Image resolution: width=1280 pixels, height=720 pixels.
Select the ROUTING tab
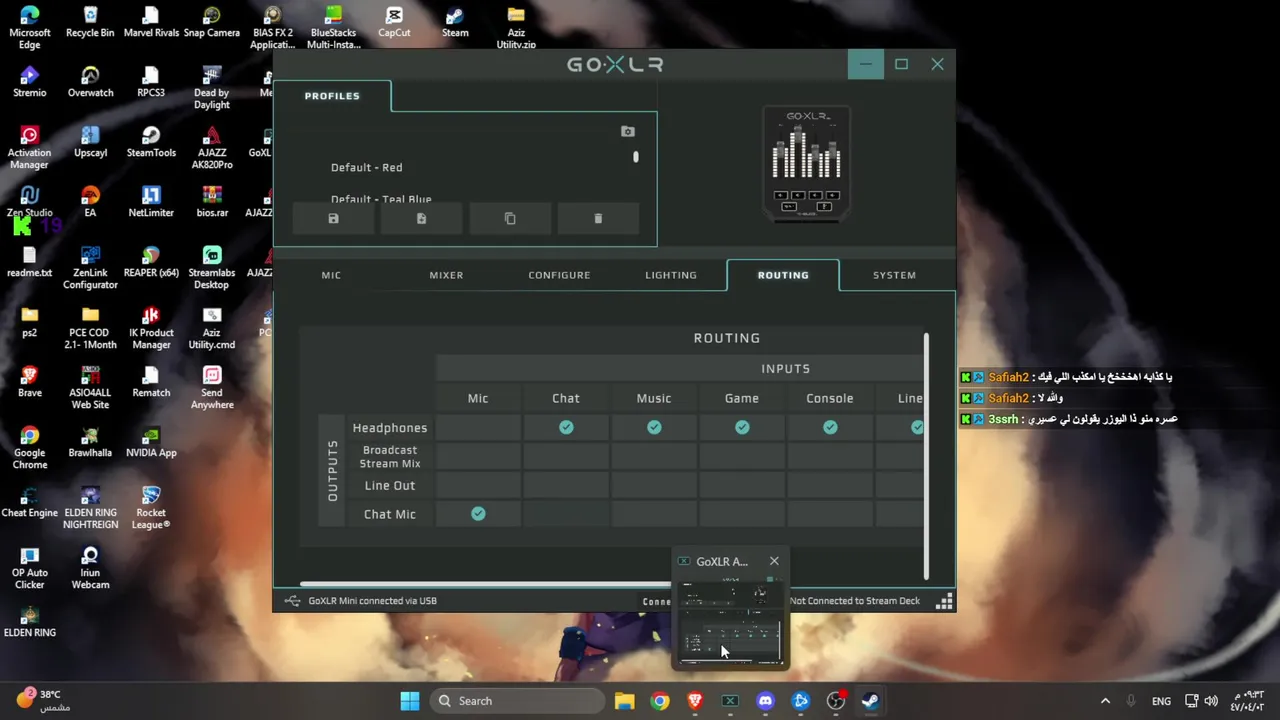click(783, 275)
